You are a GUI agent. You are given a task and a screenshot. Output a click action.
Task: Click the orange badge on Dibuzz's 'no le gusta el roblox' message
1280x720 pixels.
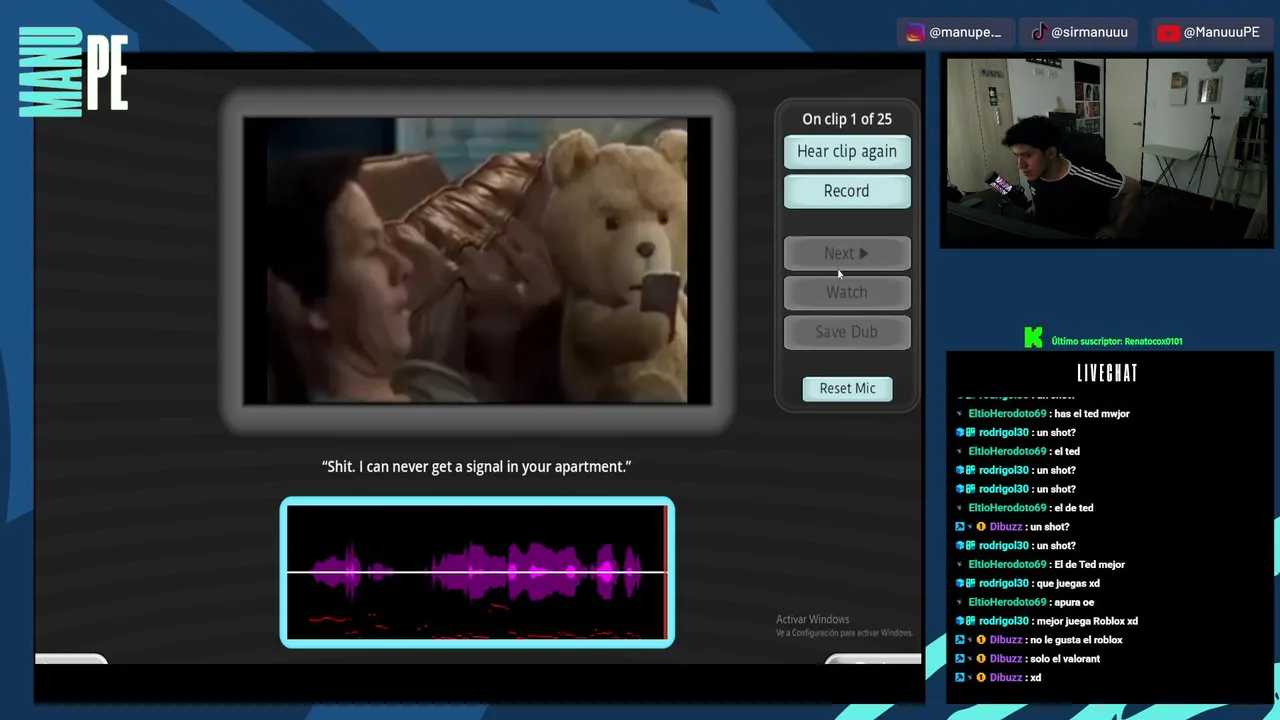coord(981,640)
